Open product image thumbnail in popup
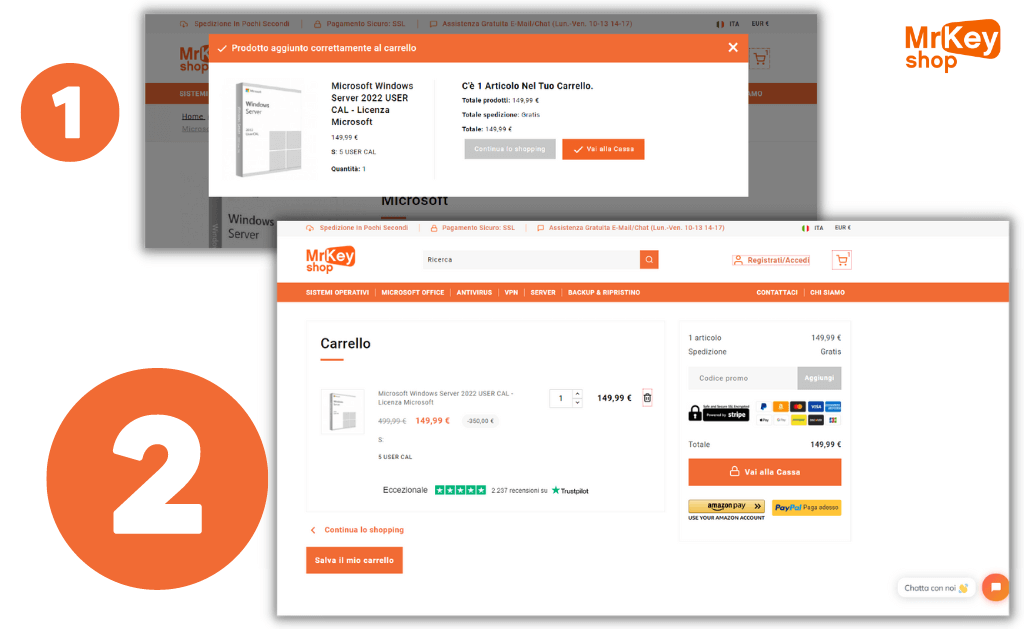 270,129
